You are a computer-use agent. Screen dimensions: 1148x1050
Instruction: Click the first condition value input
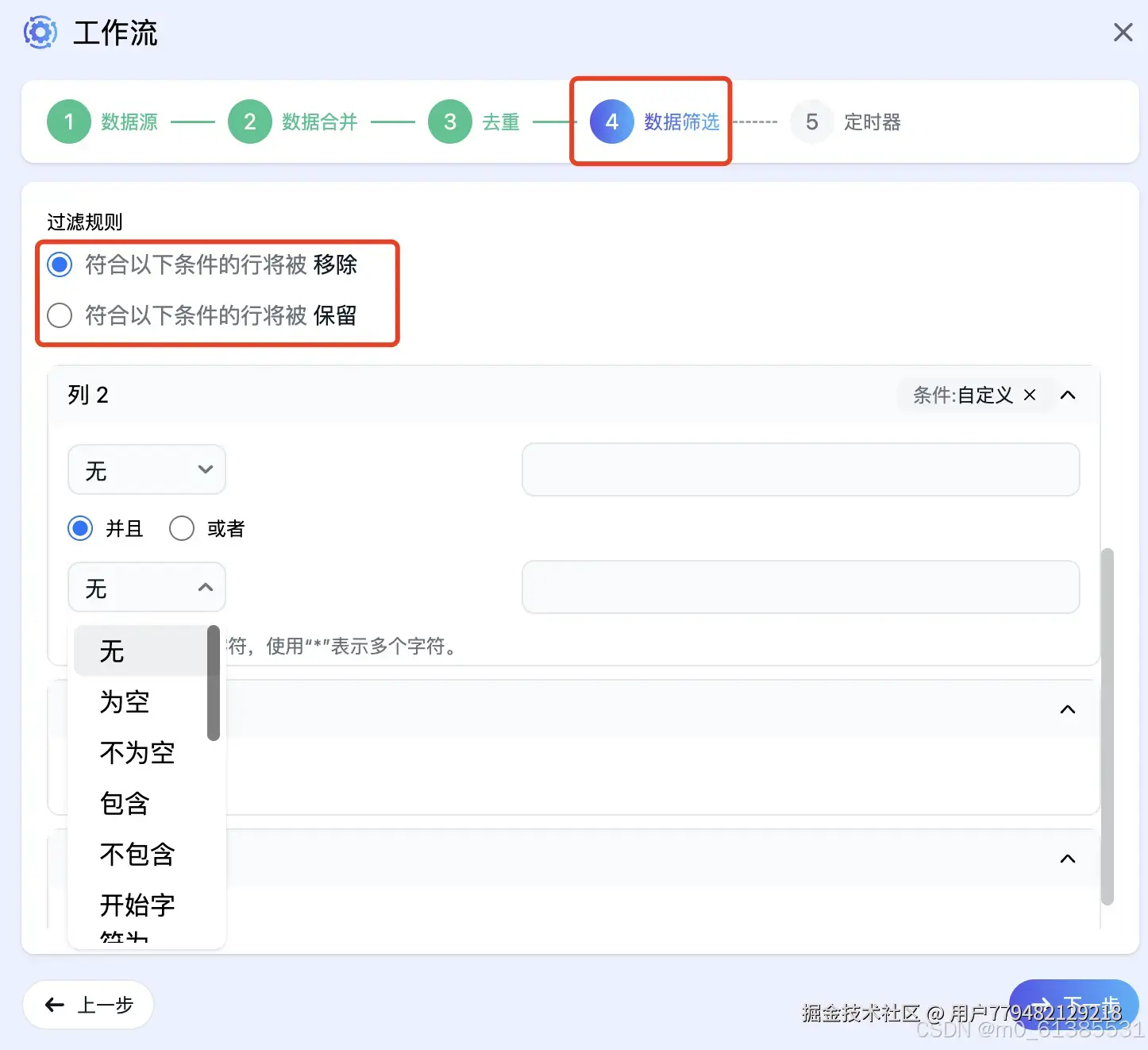click(x=800, y=469)
